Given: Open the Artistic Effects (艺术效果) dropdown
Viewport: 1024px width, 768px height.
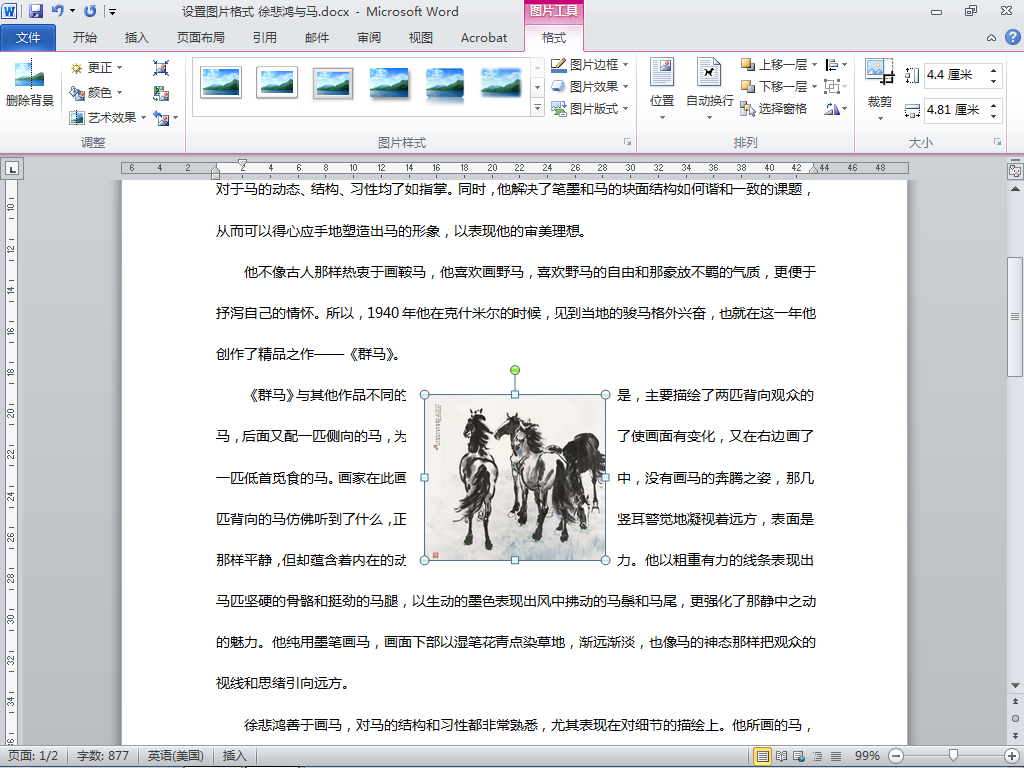Looking at the screenshot, I should point(108,118).
